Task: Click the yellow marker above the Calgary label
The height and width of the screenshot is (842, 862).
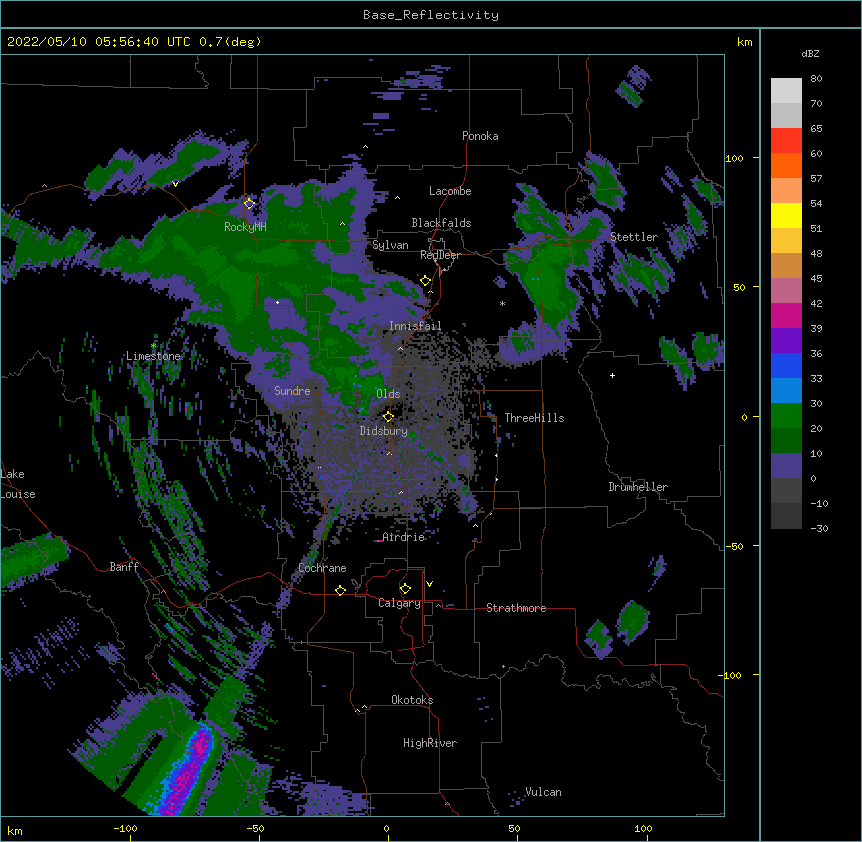Action: (x=405, y=589)
